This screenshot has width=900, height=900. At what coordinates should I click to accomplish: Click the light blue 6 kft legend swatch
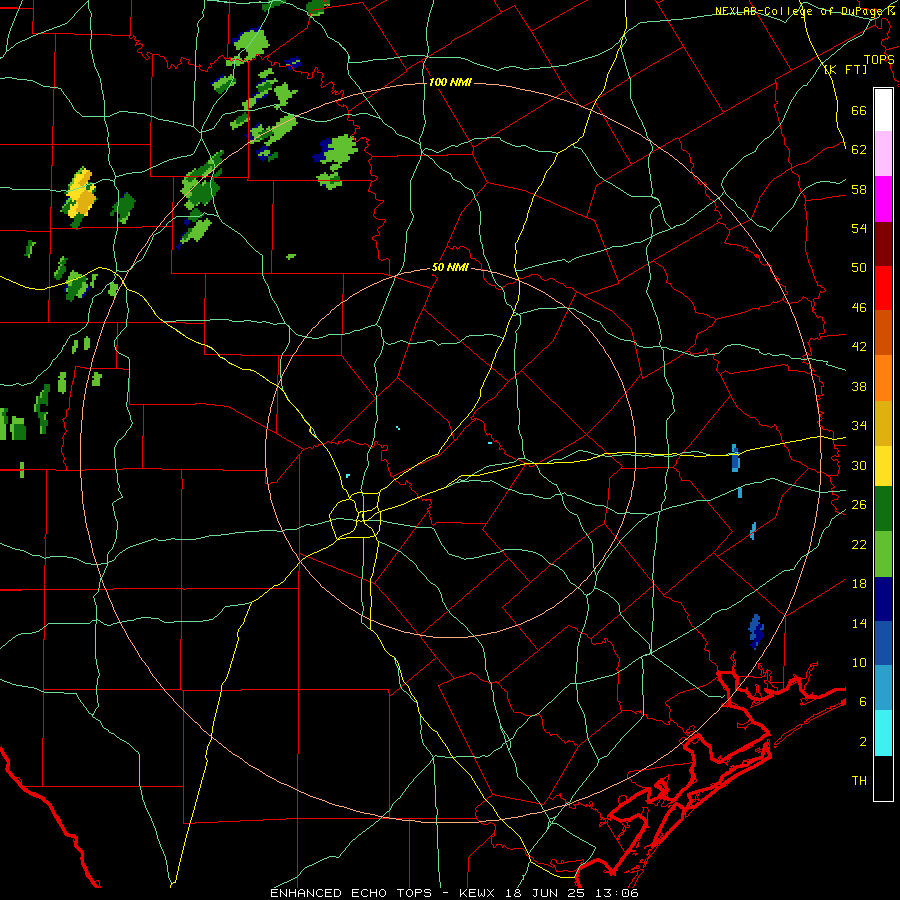(x=883, y=688)
